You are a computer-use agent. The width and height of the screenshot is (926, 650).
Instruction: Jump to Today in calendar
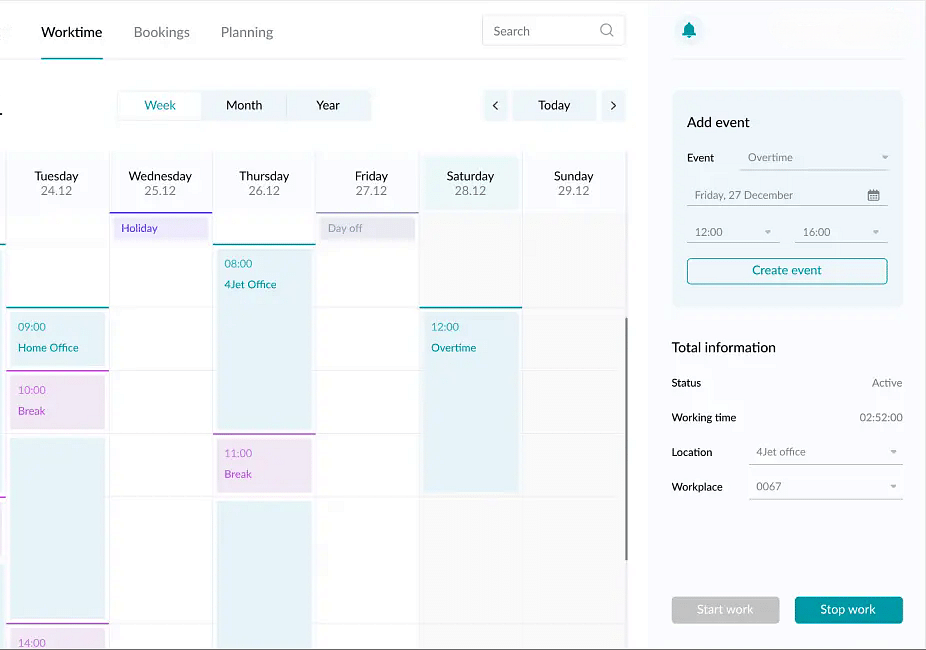pos(554,106)
